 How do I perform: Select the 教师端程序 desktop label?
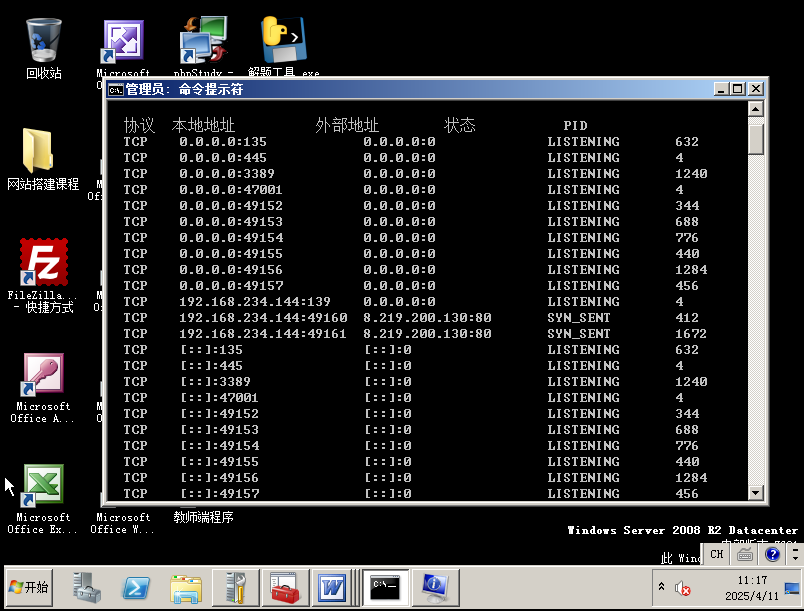(x=203, y=517)
